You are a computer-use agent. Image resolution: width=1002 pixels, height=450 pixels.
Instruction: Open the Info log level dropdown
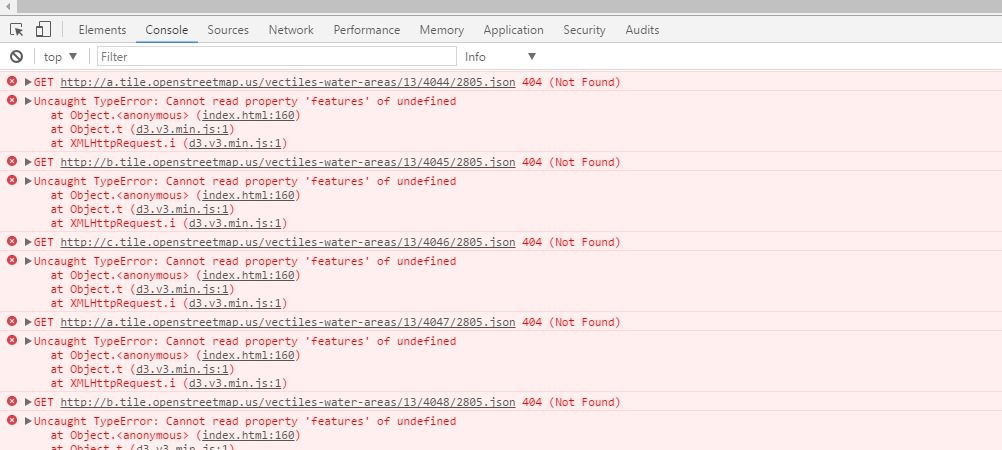point(500,57)
